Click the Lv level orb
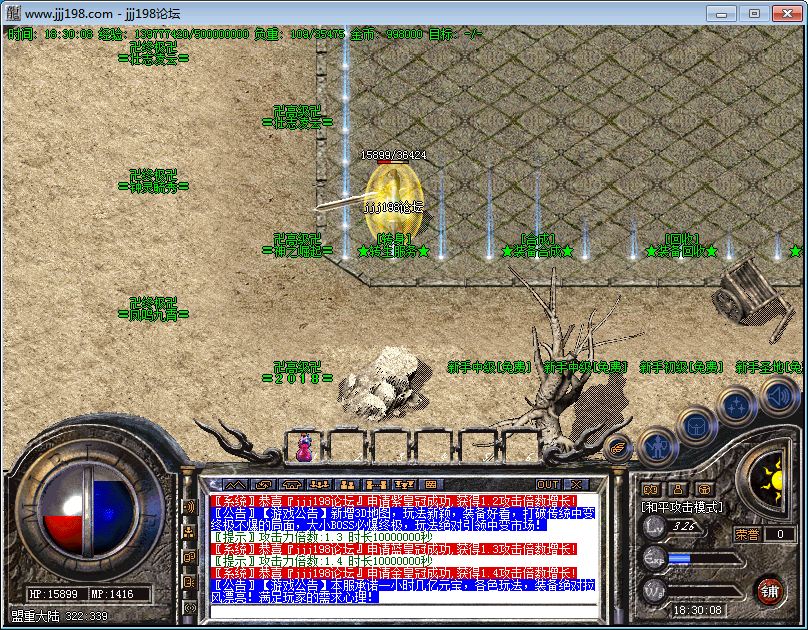This screenshot has width=808, height=630. tap(655, 526)
